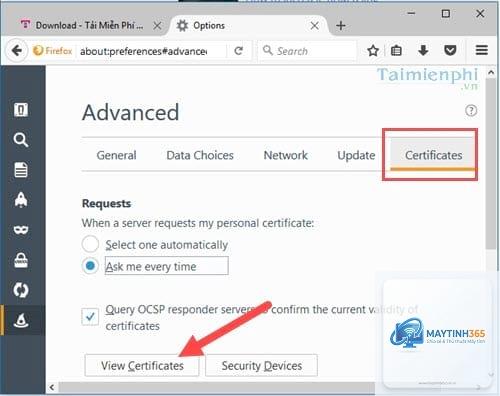Image resolution: width=500 pixels, height=396 pixels.
Task: Open a new tab with the plus button
Action: pos(341,26)
